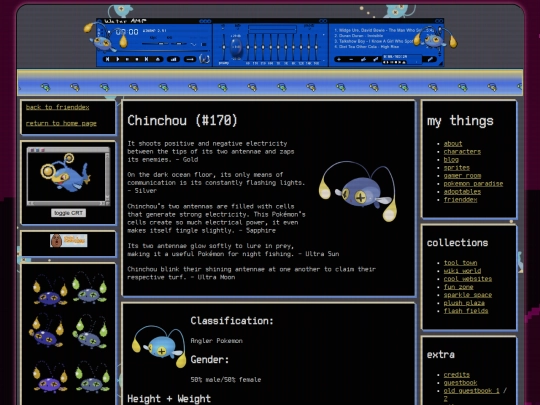The height and width of the screenshot is (405, 540).
Task: Open the pokemon paradise link
Action: tap(473, 184)
